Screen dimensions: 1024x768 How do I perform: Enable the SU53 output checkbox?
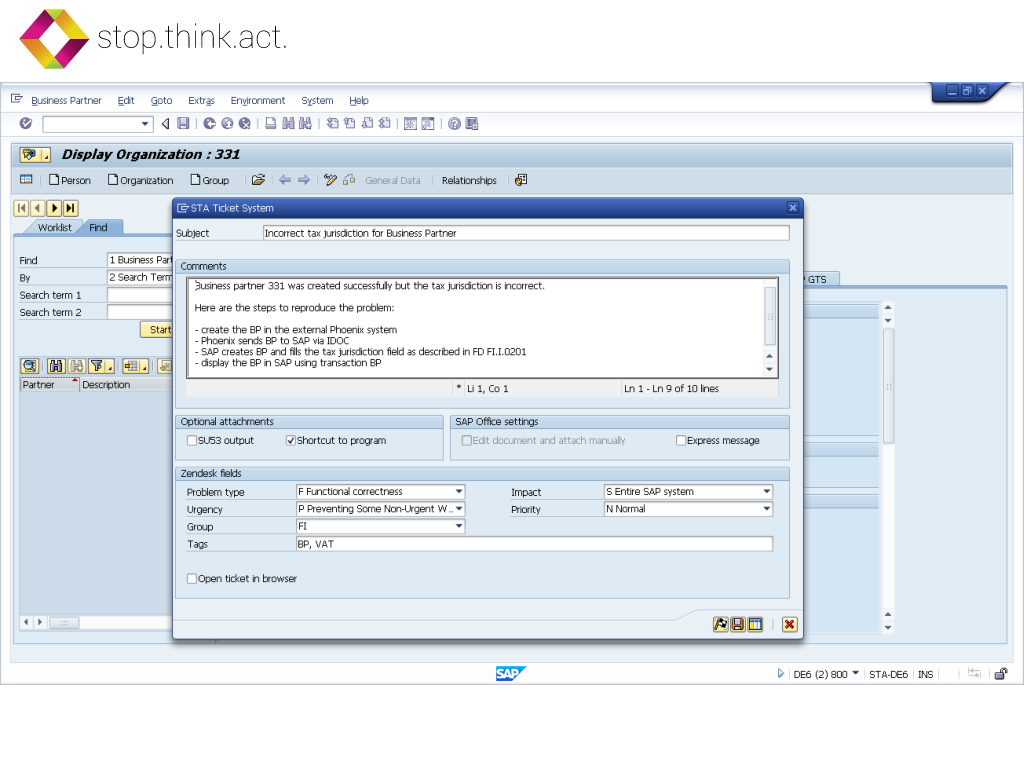[x=192, y=440]
